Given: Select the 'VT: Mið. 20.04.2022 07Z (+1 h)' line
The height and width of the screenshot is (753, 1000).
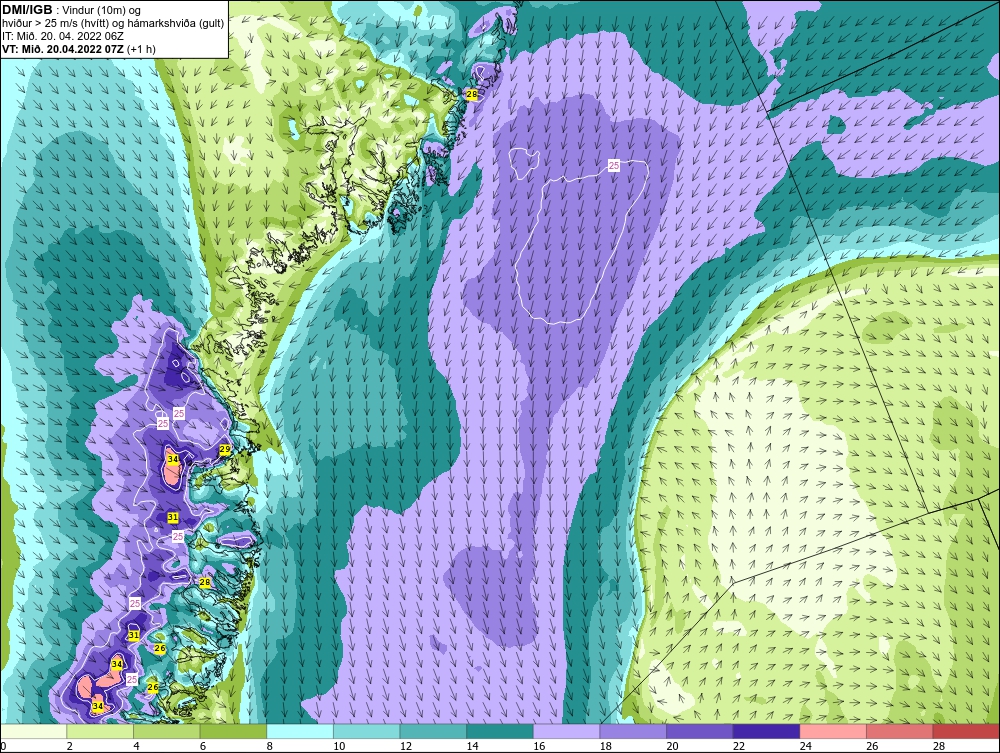Looking at the screenshot, I should [x=79, y=48].
